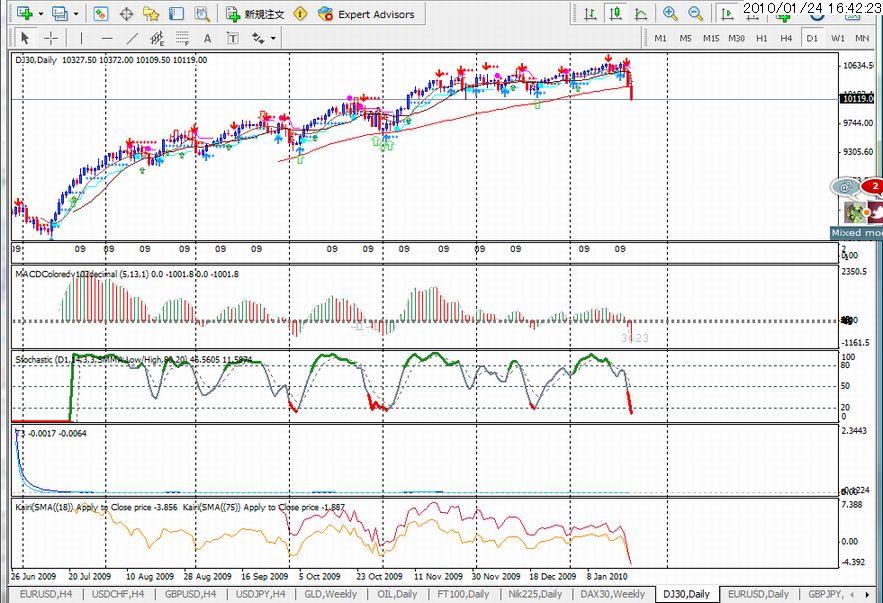Image resolution: width=883 pixels, height=603 pixels.
Task: Pick the vertical line drawing tool
Action: click(82, 38)
